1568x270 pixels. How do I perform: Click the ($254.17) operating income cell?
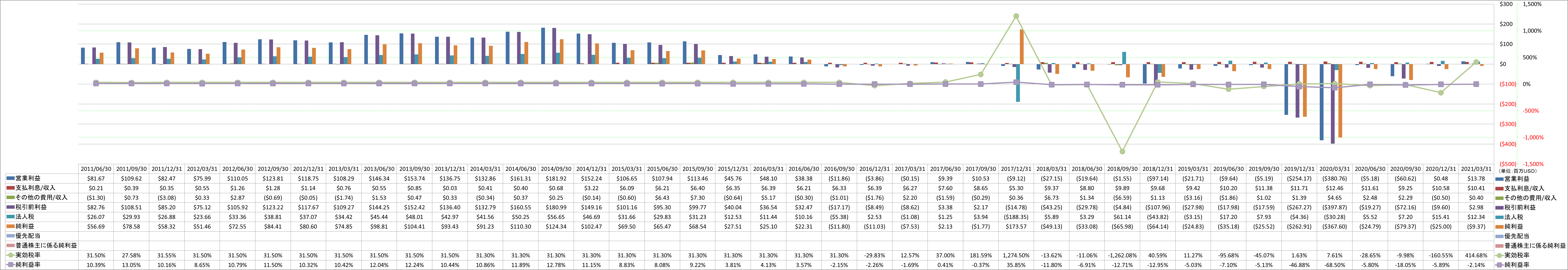[1299, 179]
